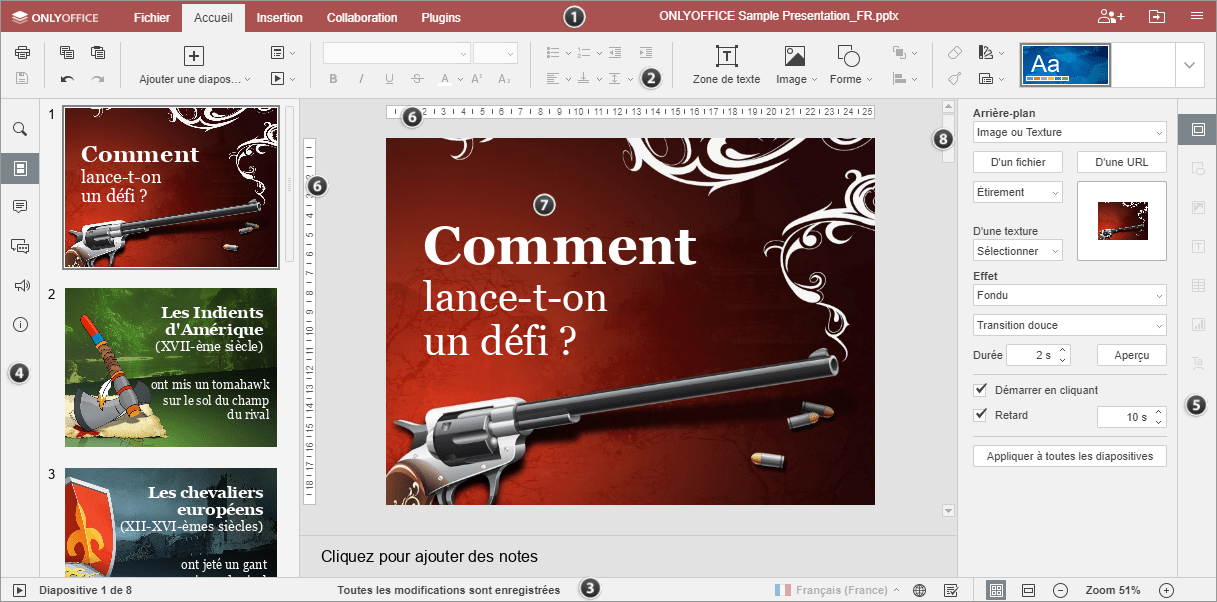
Task: Expand the Image ou Texture dropdown
Action: (1069, 132)
